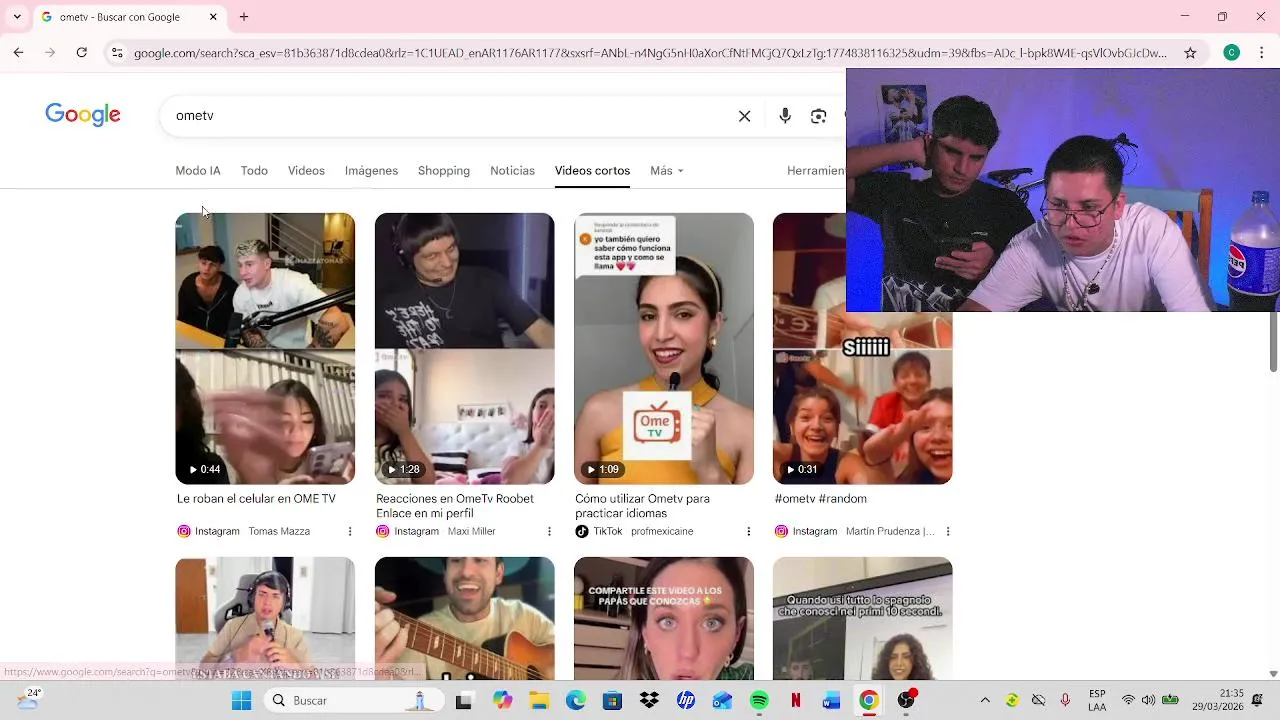This screenshot has width=1280, height=720.
Task: Open Compartile este video thumbnail
Action: [x=664, y=618]
